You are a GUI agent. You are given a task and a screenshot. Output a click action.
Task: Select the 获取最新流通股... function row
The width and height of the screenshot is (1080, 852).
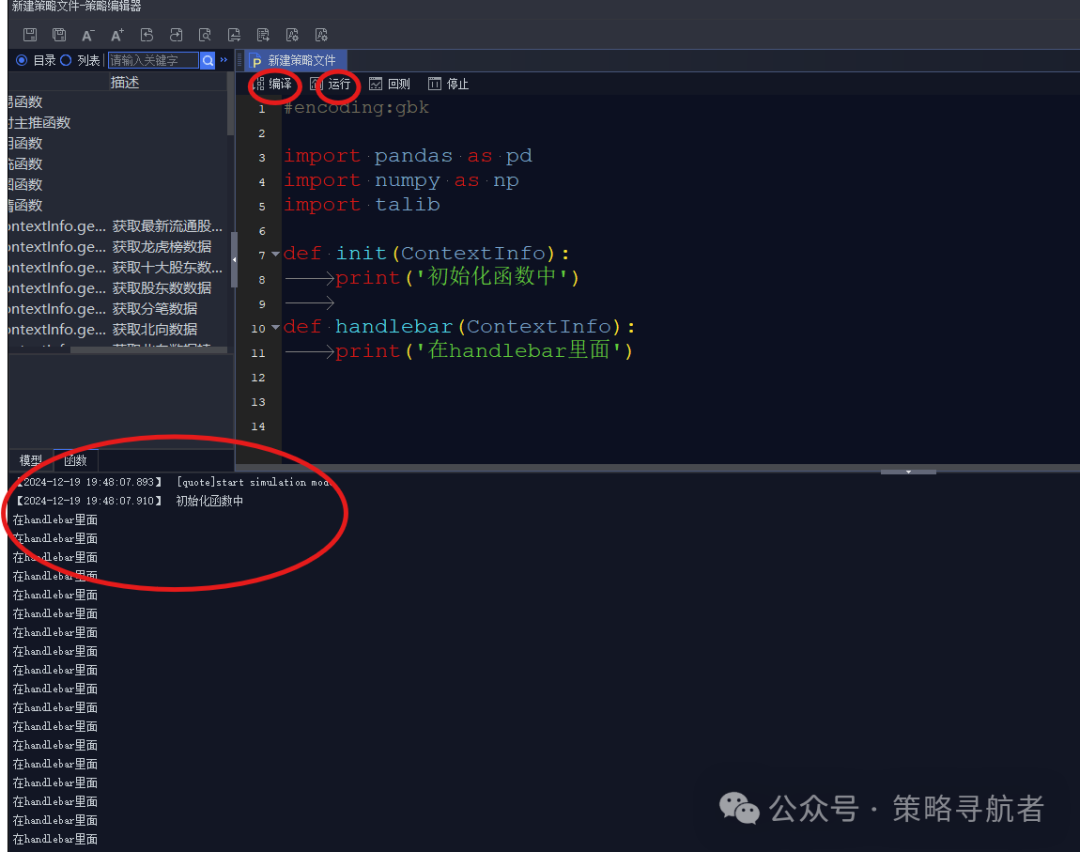117,226
